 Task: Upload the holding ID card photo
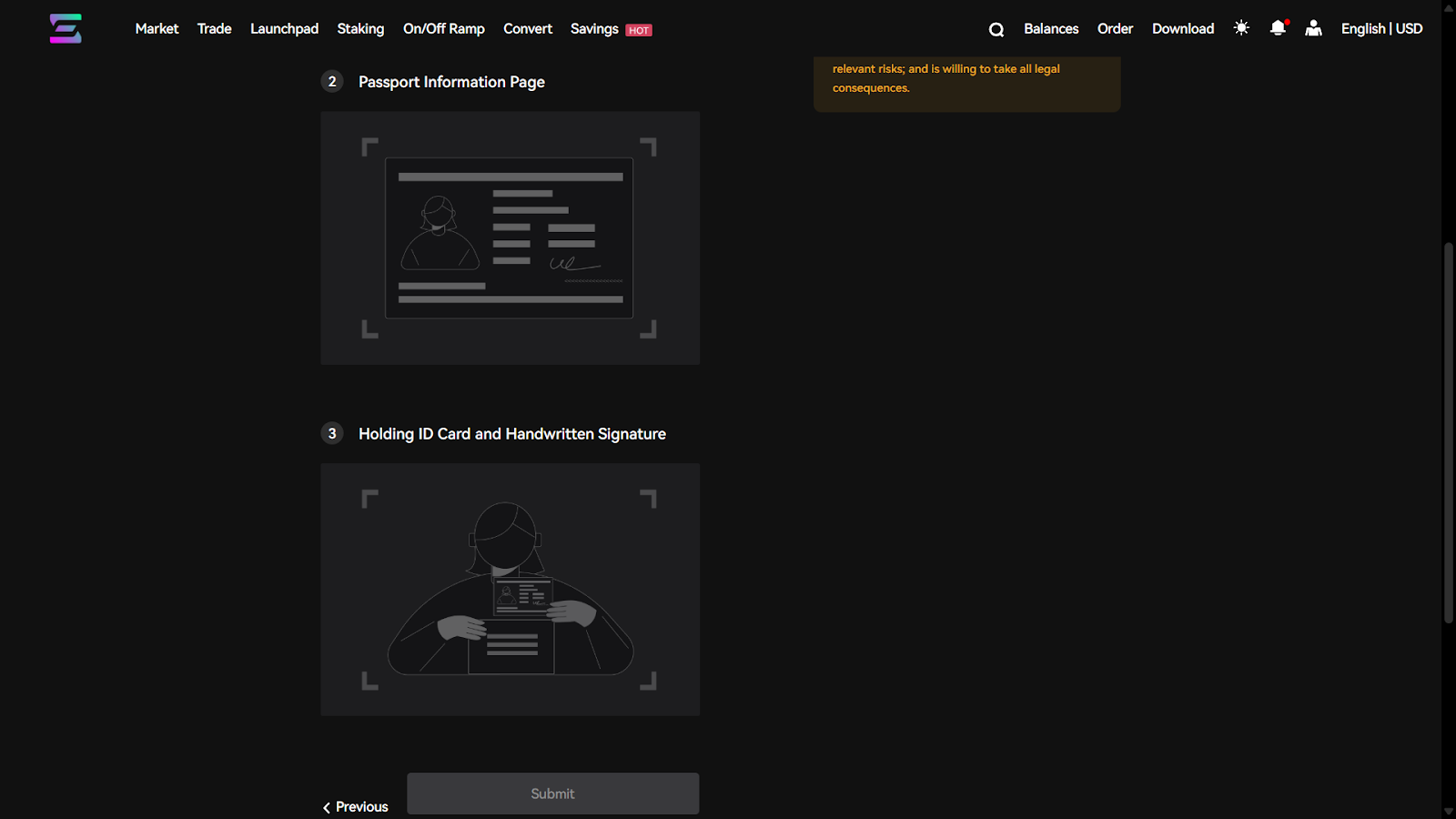[x=510, y=590]
